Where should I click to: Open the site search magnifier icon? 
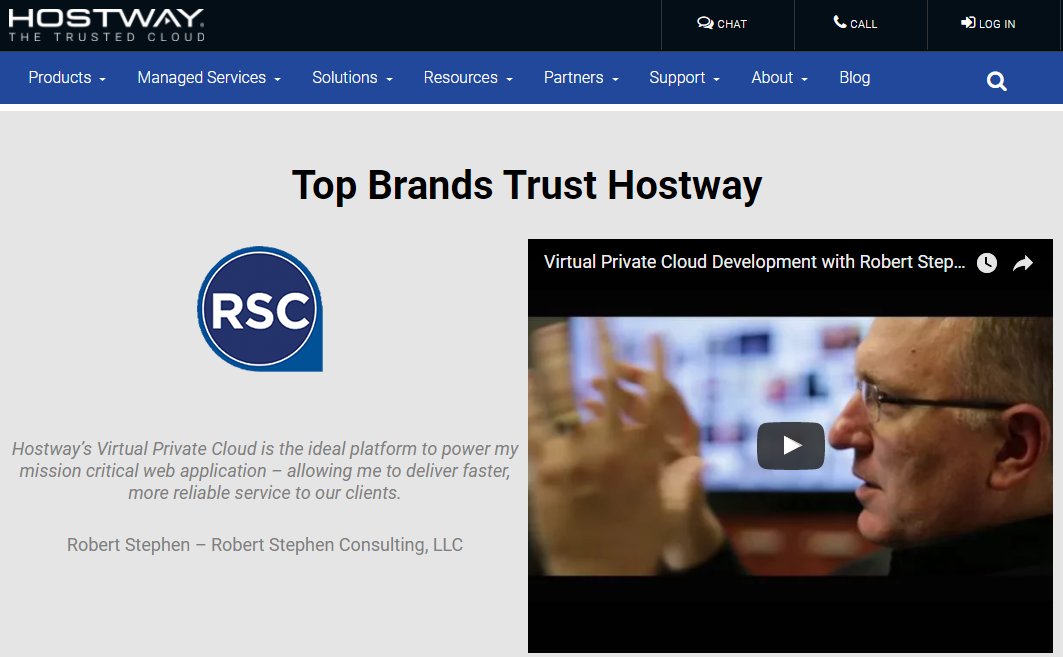997,81
